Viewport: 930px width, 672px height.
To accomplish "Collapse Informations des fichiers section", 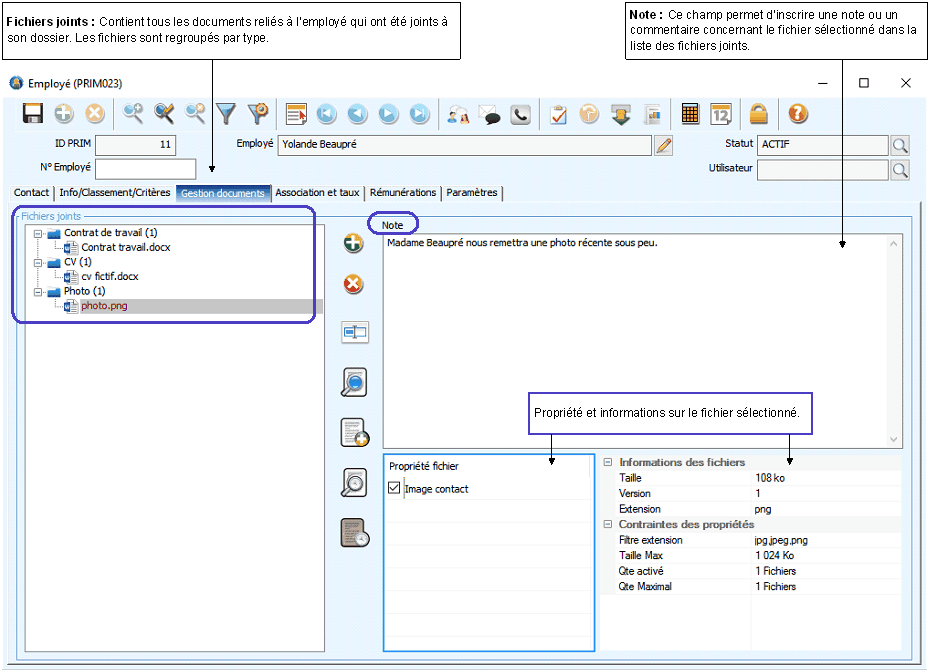I will (608, 462).
